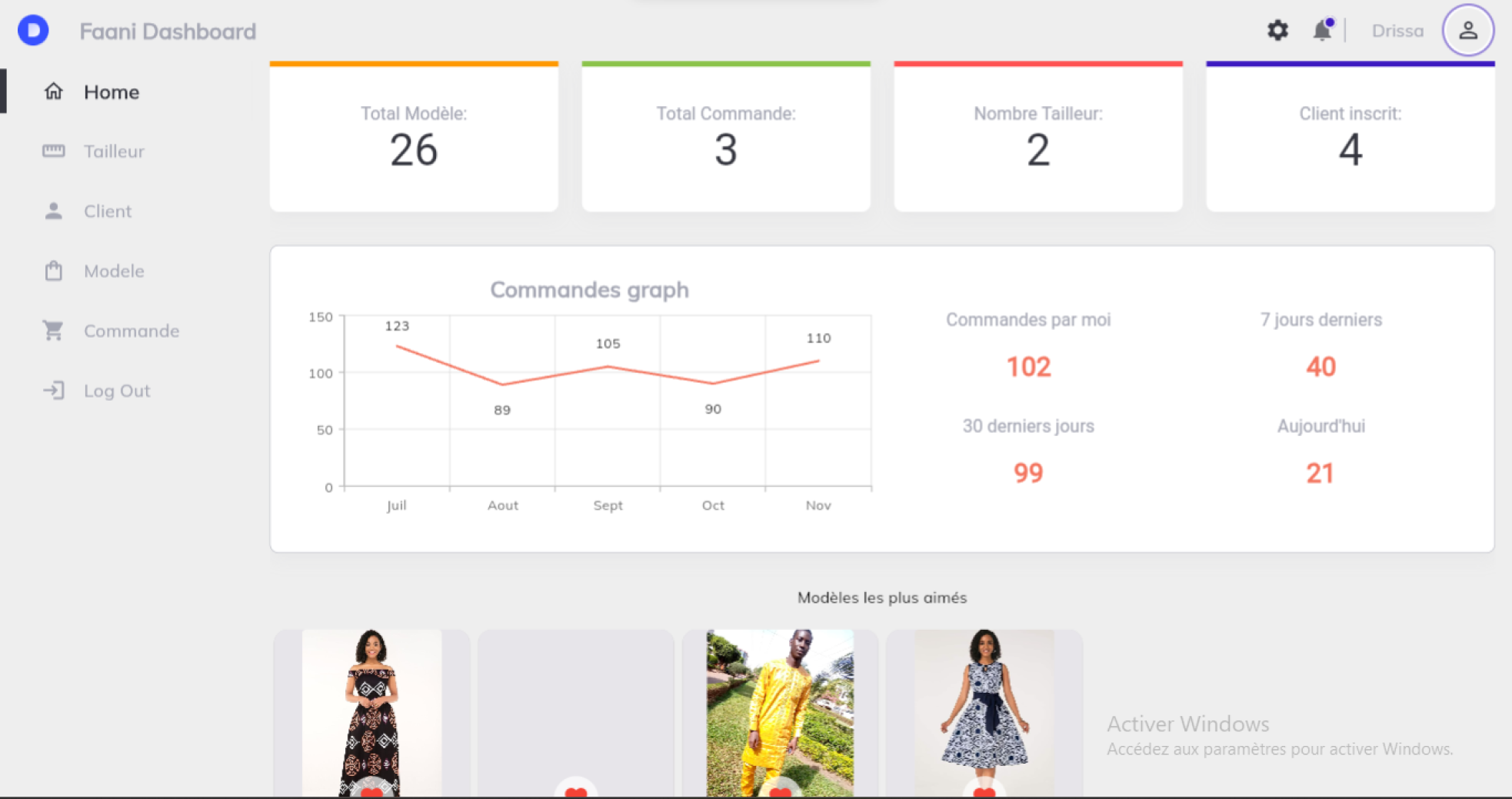The width and height of the screenshot is (1512, 799).
Task: Click the blue Faani Dashboard logo
Action: click(33, 31)
